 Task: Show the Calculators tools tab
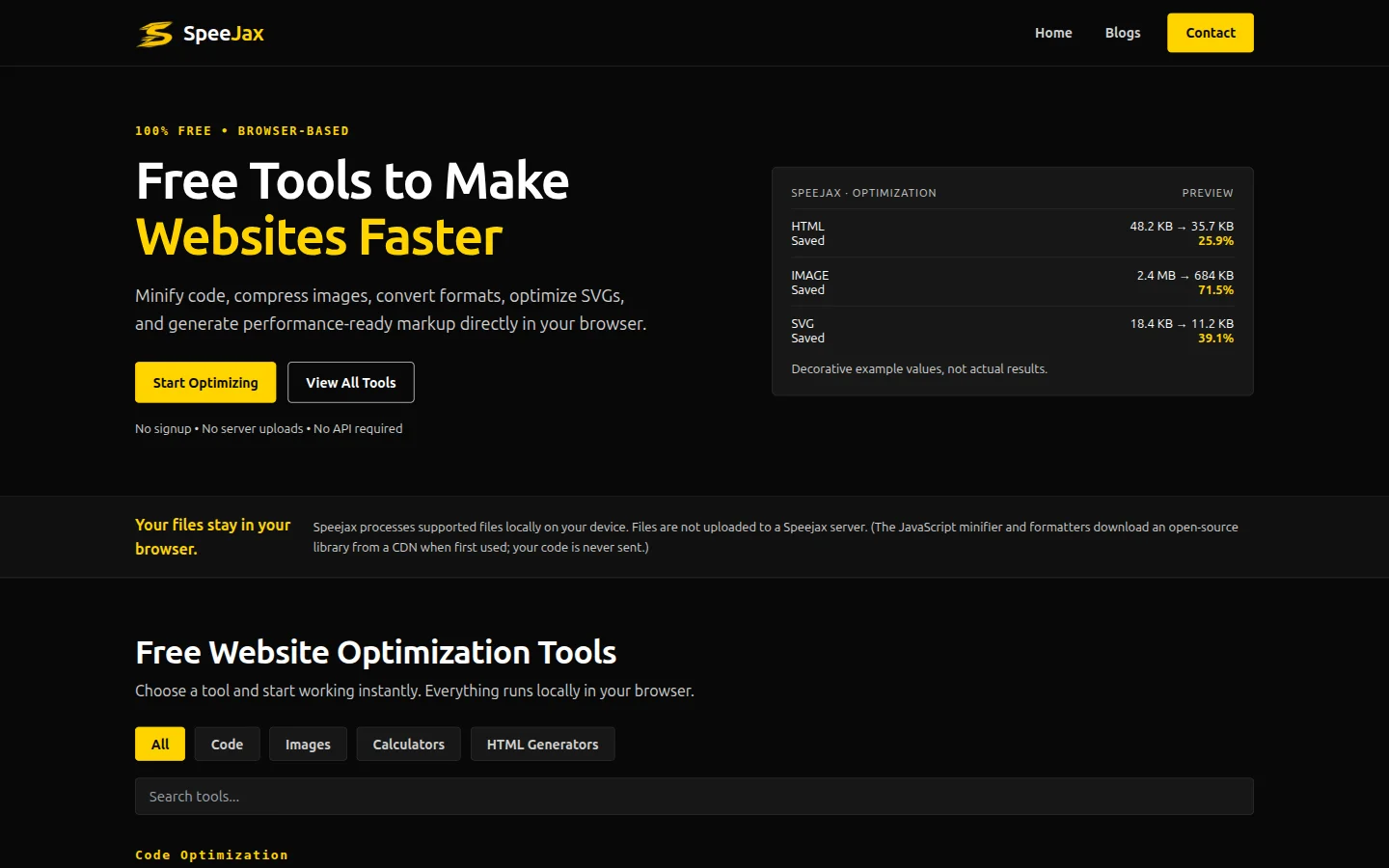[409, 745]
